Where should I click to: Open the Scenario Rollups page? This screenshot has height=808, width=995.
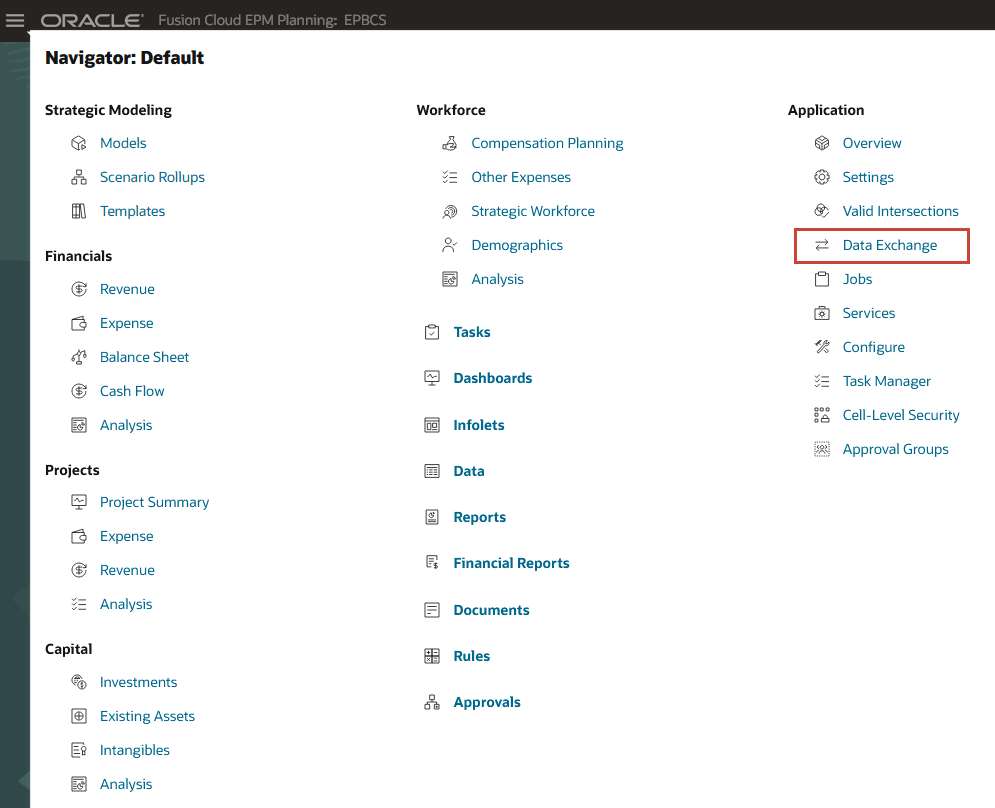click(x=152, y=177)
